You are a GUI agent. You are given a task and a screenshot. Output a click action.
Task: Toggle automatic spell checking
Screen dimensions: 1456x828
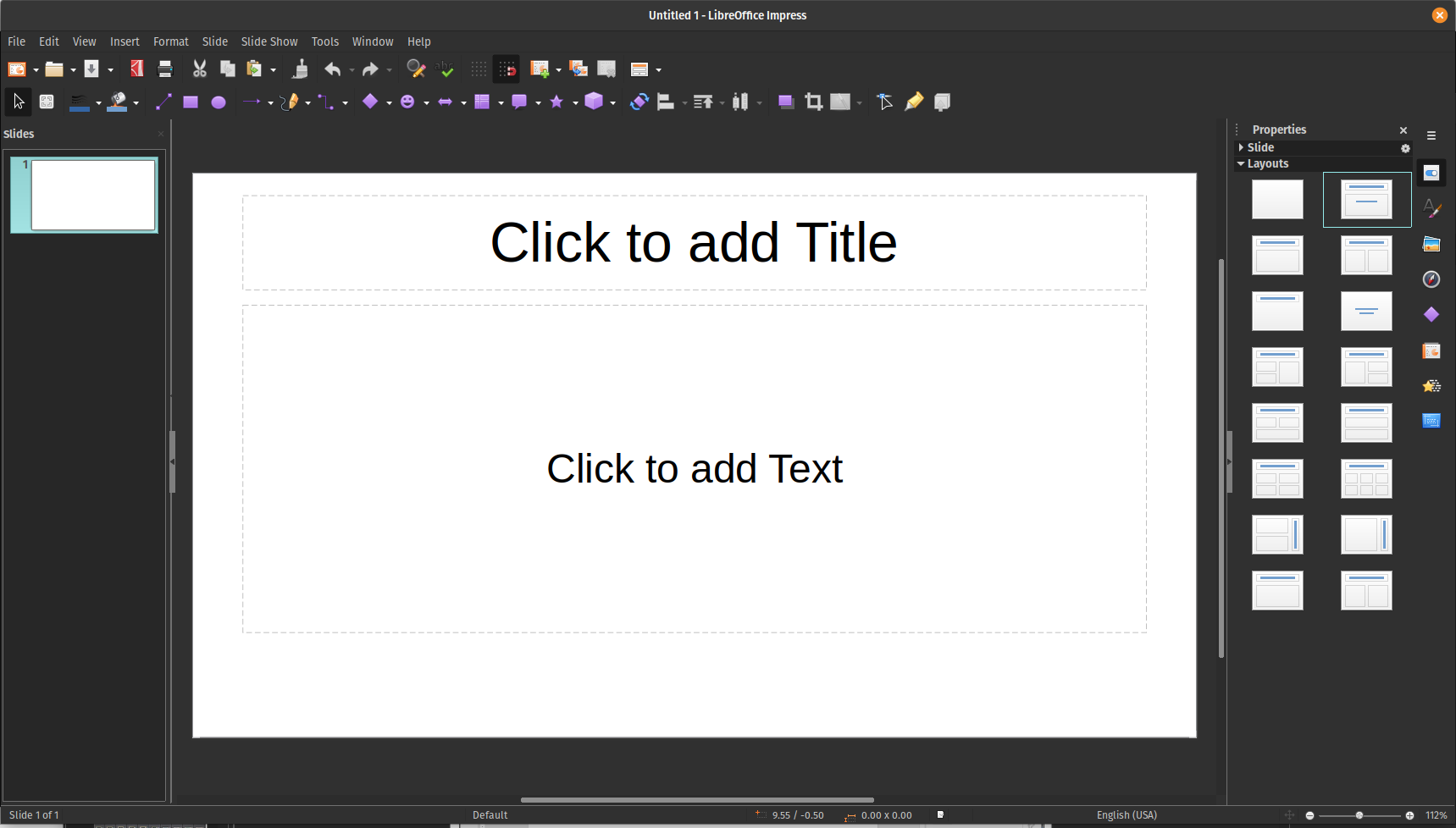pyautogui.click(x=444, y=69)
